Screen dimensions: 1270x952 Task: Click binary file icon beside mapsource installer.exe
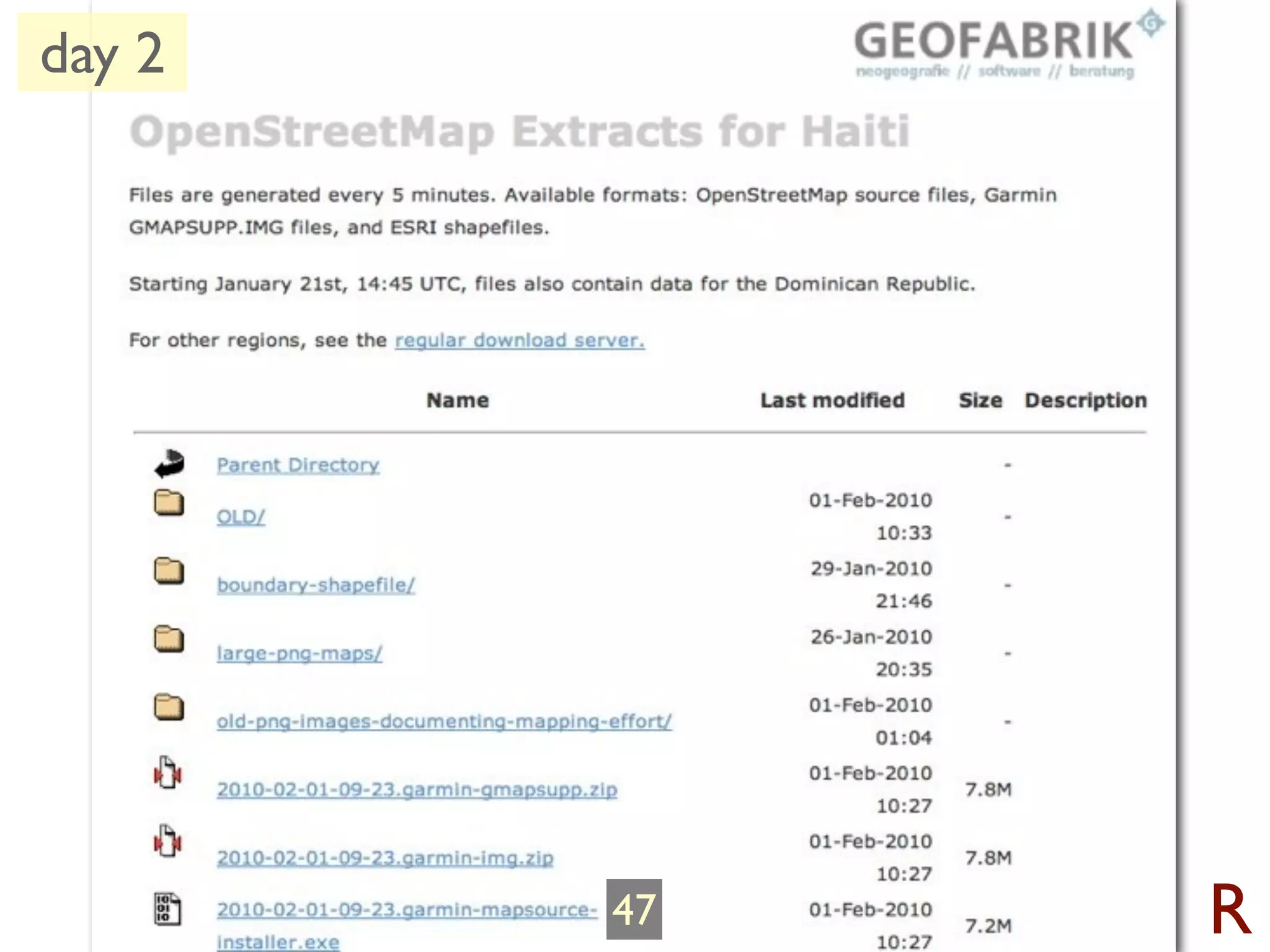pos(167,909)
